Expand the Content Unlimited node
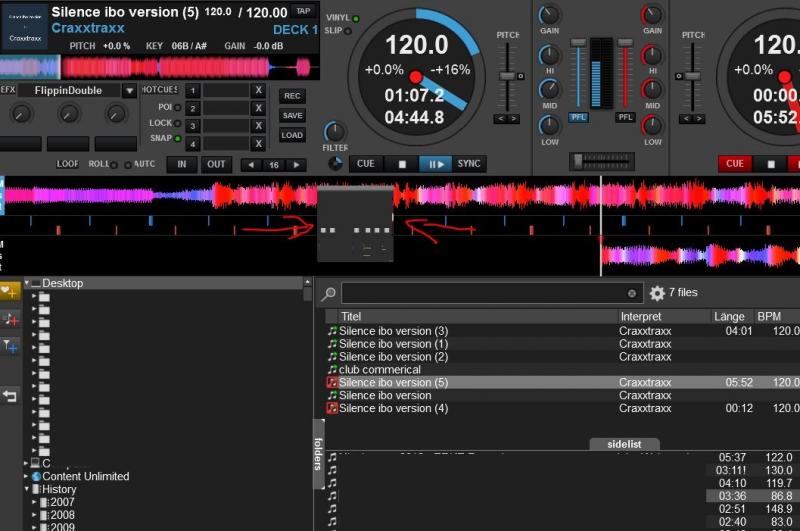 26,476
